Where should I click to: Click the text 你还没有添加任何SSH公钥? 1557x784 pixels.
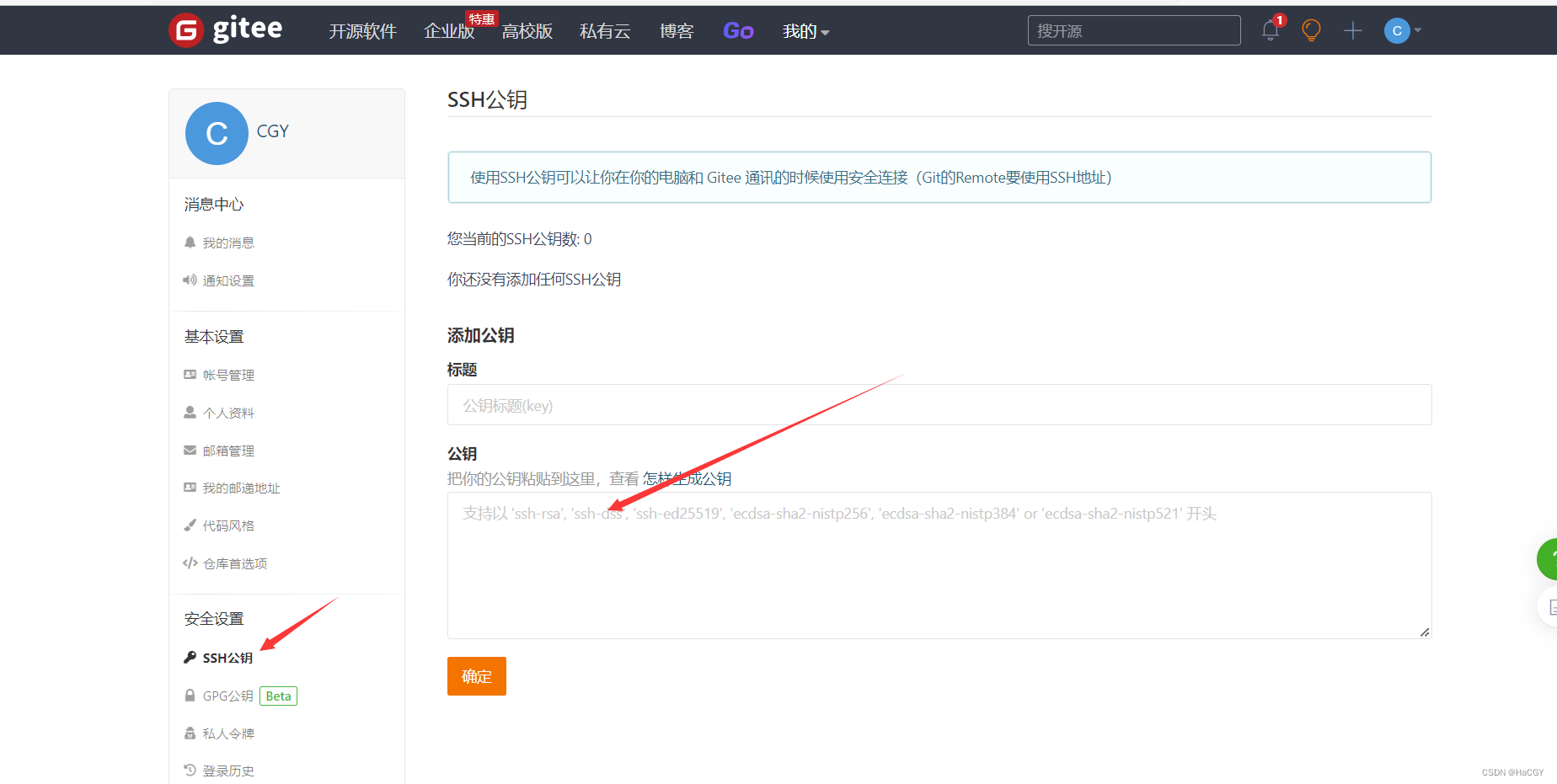(534, 280)
